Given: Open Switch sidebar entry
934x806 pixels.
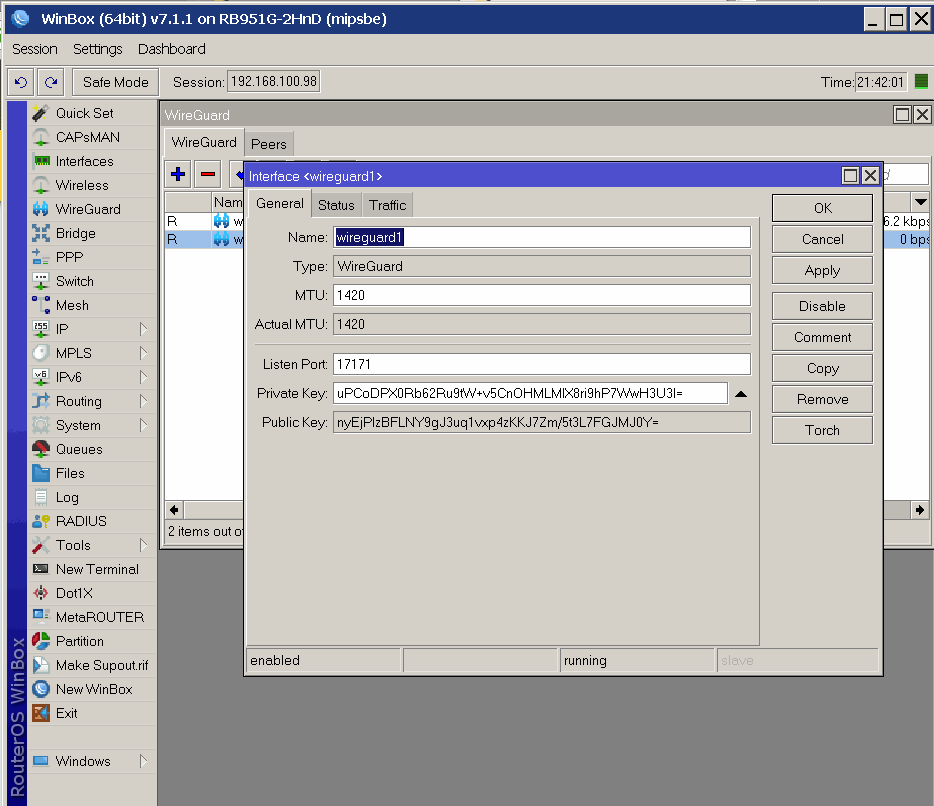Looking at the screenshot, I should click(x=92, y=281).
